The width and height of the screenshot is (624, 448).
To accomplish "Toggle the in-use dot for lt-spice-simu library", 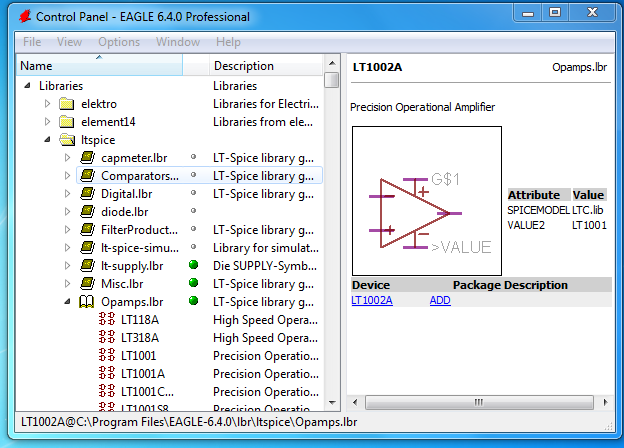I will (x=193, y=247).
